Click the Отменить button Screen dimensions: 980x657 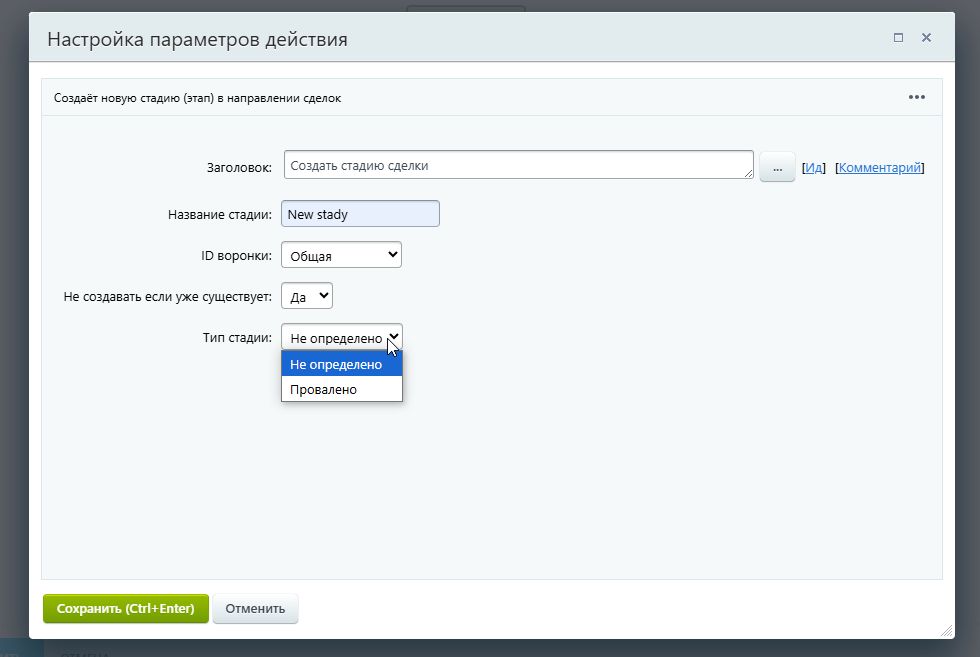[x=255, y=608]
